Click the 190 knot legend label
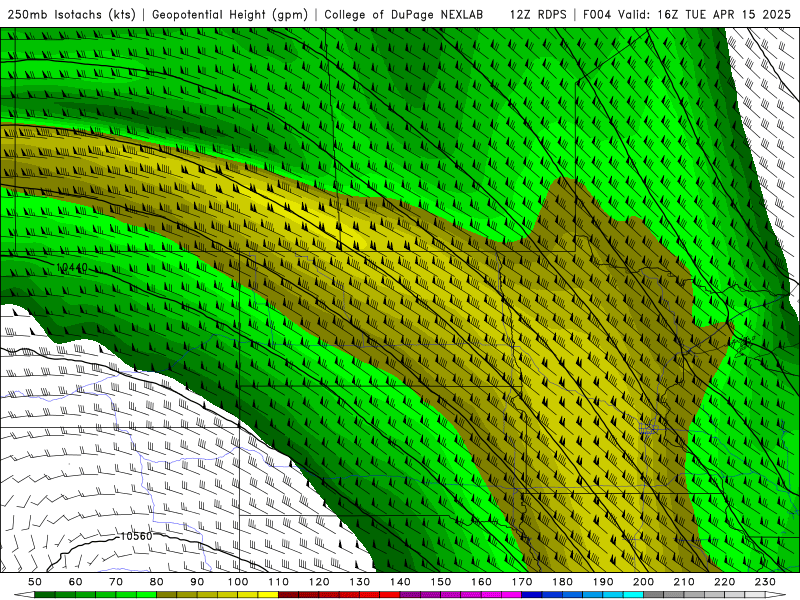800x600 pixels. click(x=603, y=582)
